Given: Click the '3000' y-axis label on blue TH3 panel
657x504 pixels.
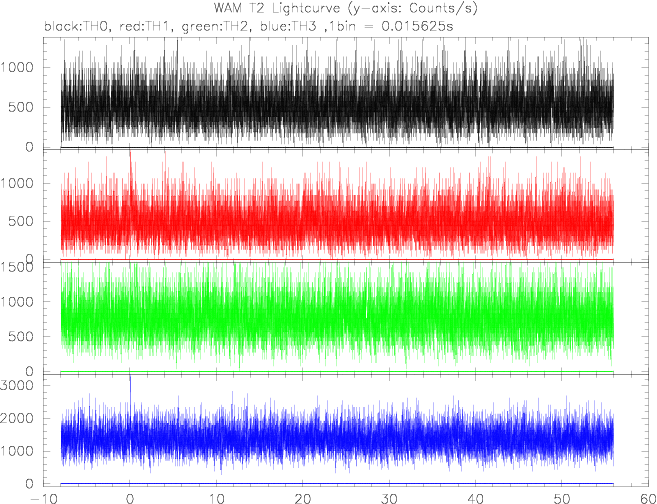Looking at the screenshot, I should point(17,385).
